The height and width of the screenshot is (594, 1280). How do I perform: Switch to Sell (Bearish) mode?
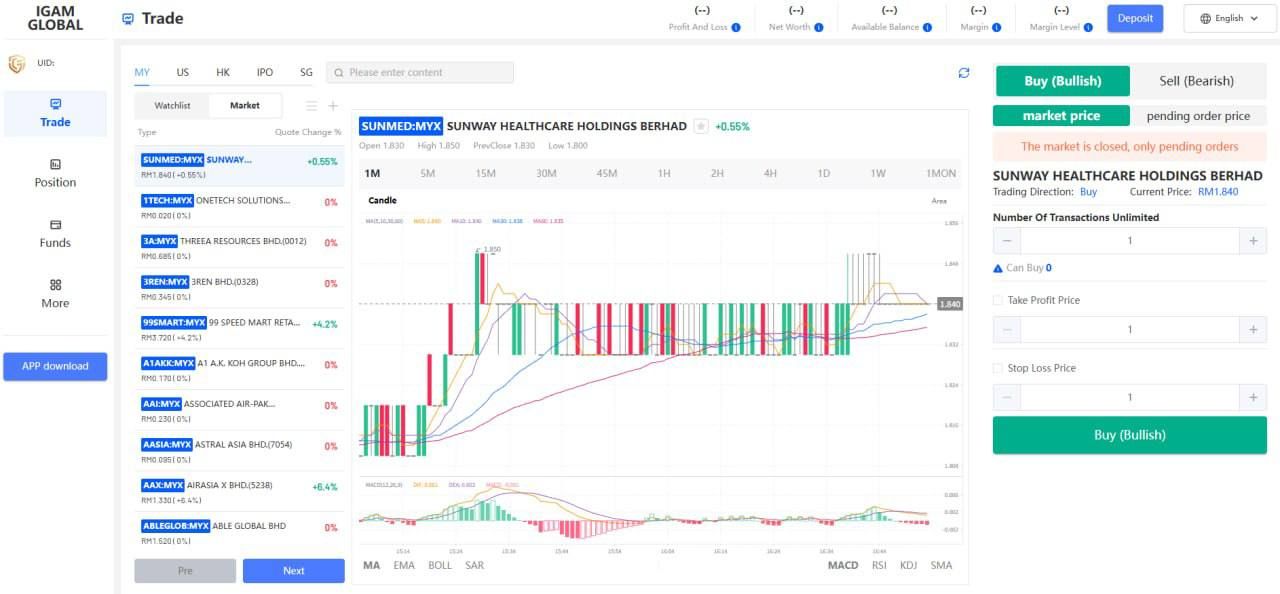1196,81
